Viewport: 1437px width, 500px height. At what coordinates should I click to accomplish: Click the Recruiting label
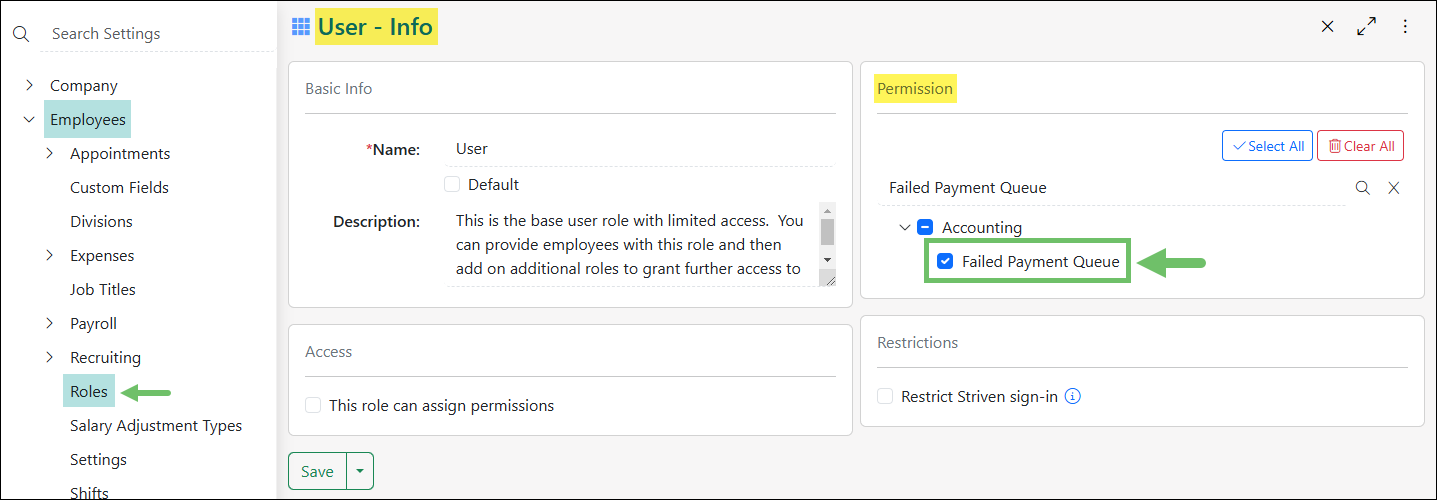pyautogui.click(x=105, y=357)
